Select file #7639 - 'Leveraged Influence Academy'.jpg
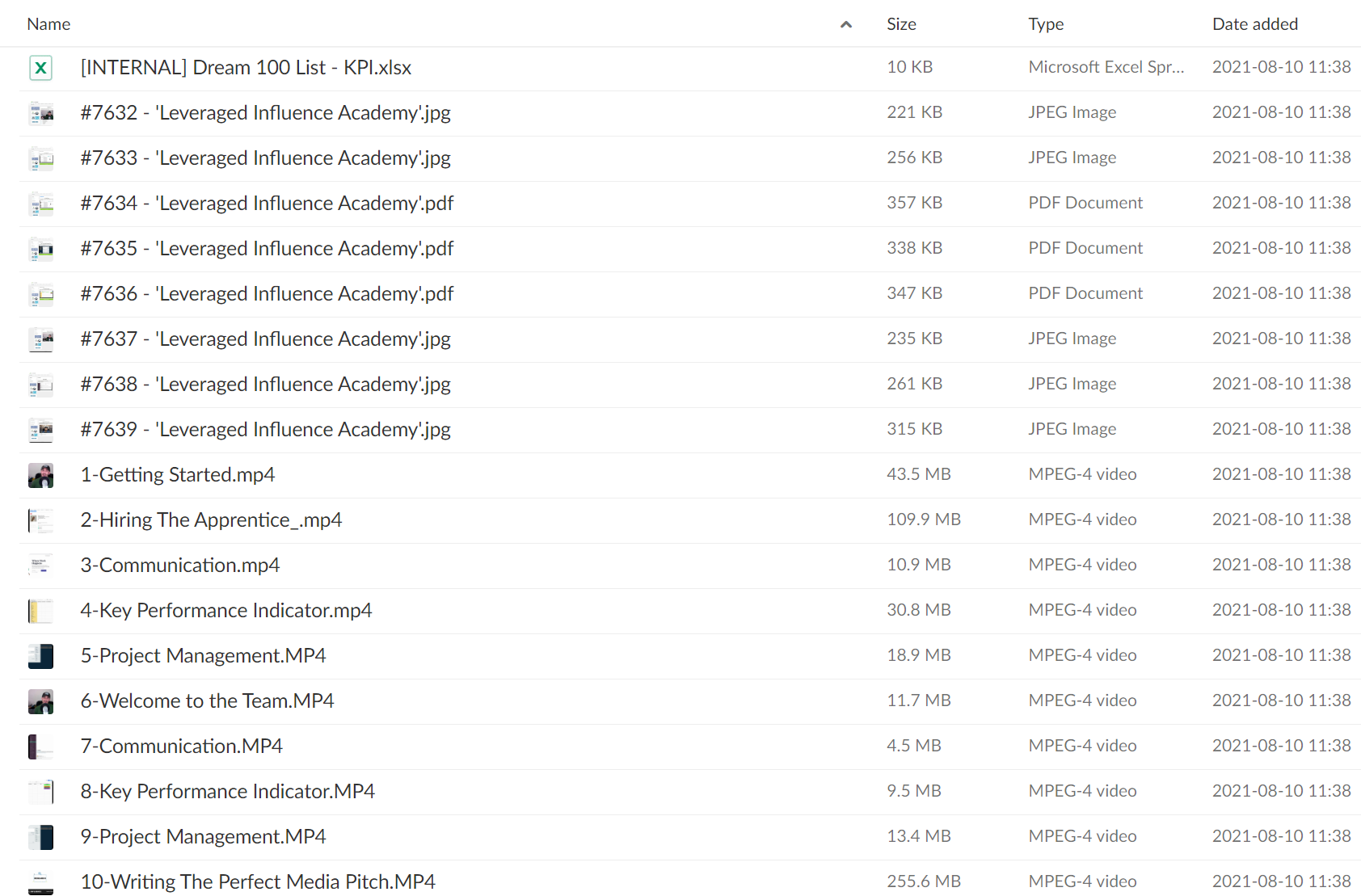The image size is (1361, 896). (265, 430)
